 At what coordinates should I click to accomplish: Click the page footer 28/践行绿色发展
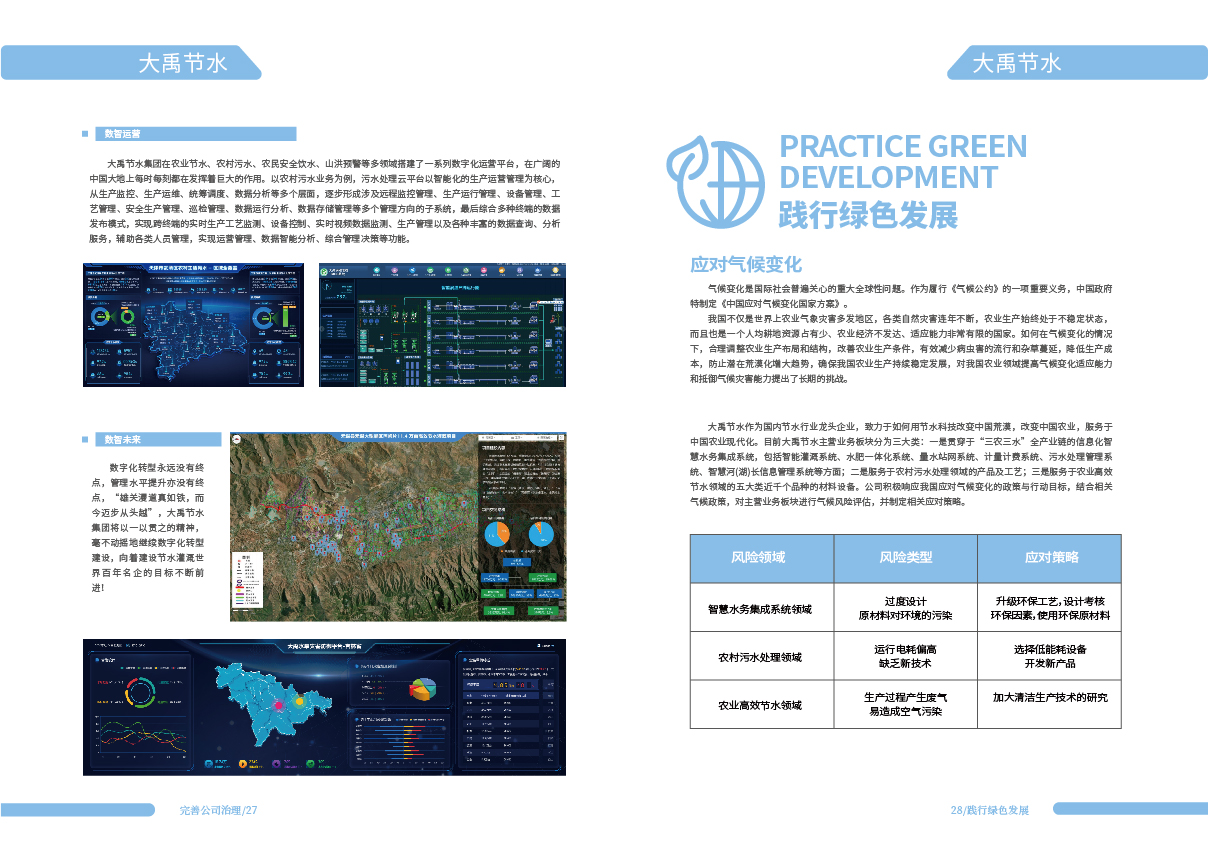[x=990, y=810]
